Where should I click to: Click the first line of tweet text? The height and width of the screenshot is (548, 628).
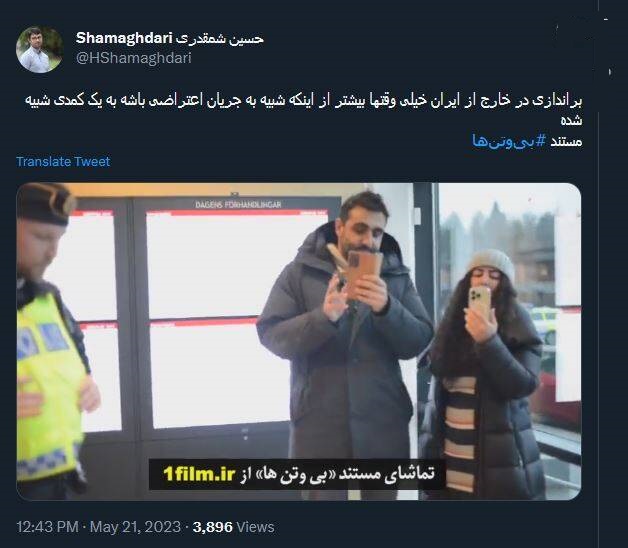point(303,100)
